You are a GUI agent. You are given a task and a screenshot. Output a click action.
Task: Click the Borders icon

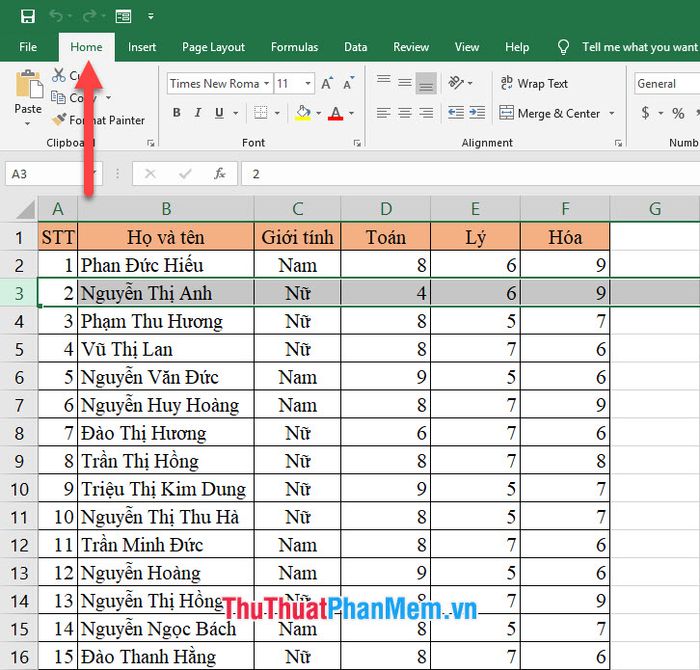point(261,113)
